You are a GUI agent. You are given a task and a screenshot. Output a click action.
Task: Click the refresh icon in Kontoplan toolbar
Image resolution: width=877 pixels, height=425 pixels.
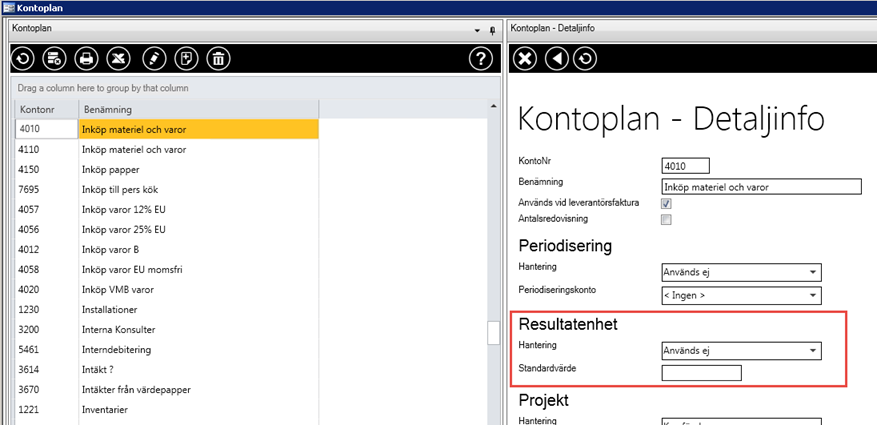pyautogui.click(x=22, y=59)
